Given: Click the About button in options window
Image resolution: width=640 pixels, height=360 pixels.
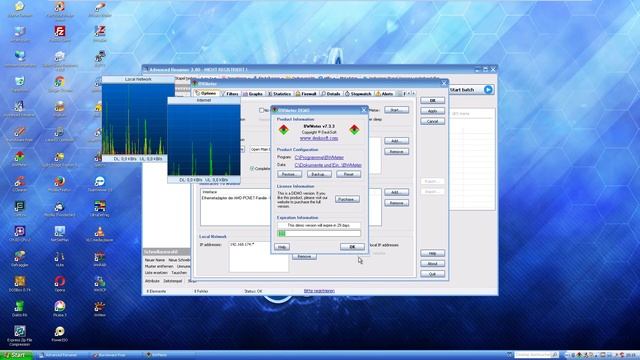Looking at the screenshot, I should [432, 264].
